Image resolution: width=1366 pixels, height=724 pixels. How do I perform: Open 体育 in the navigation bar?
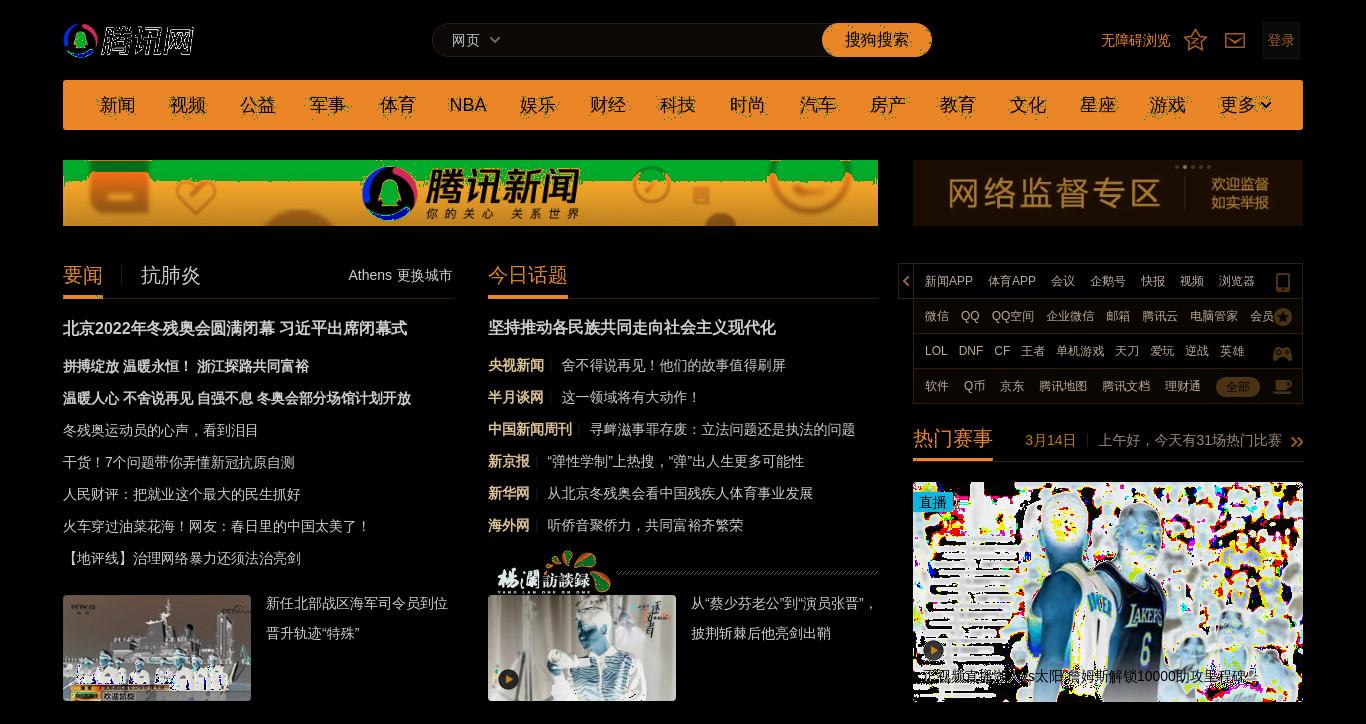click(398, 105)
